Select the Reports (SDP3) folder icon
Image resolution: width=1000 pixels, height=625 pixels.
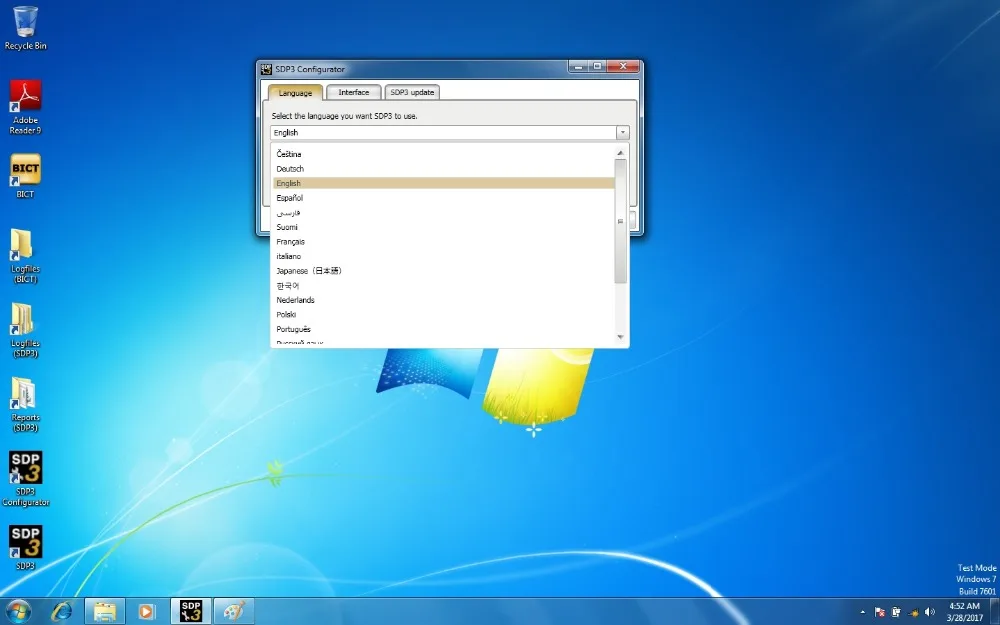(26, 405)
